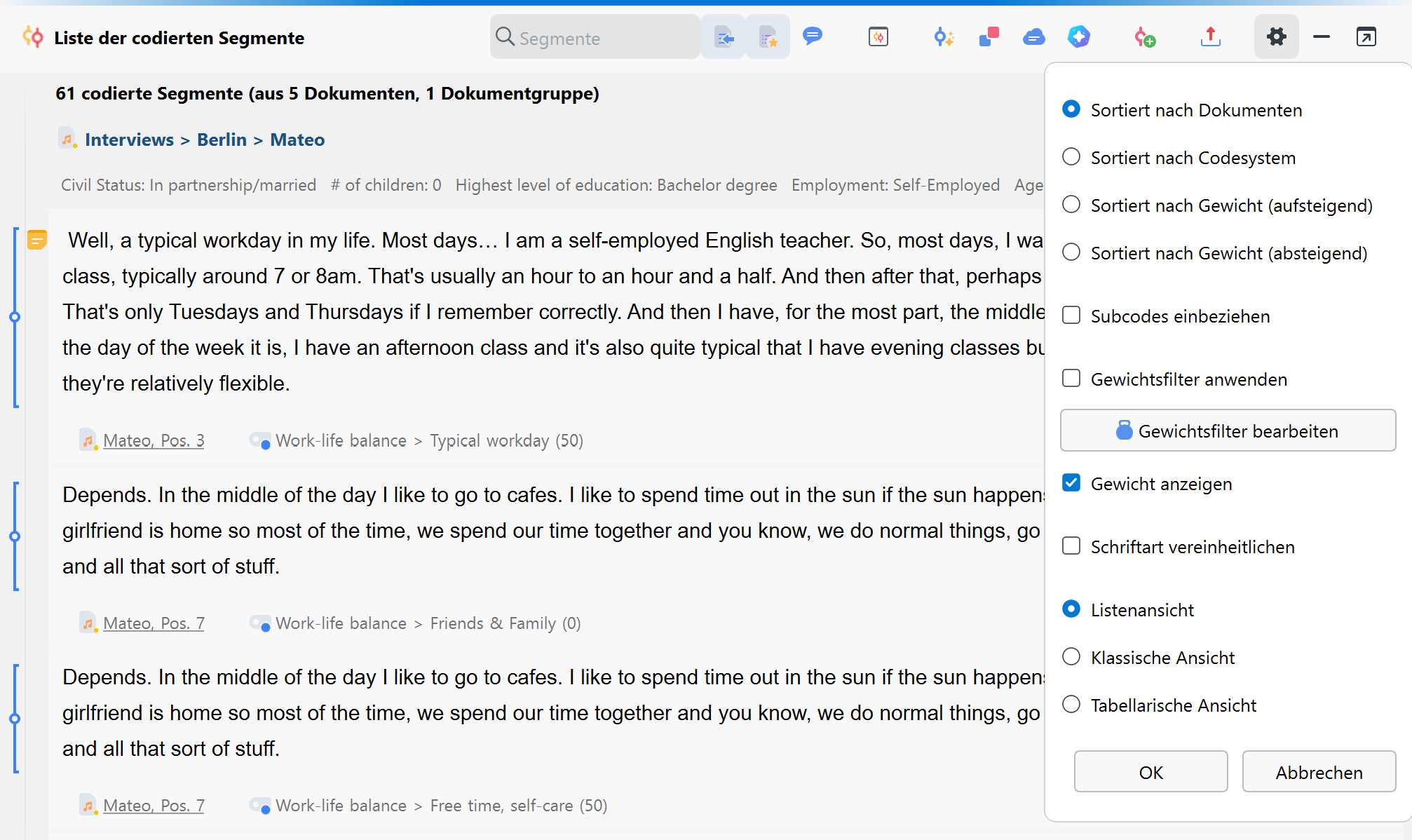The height and width of the screenshot is (840, 1412).
Task: Click the MAXQDA logo beside window title
Action: click(x=32, y=36)
